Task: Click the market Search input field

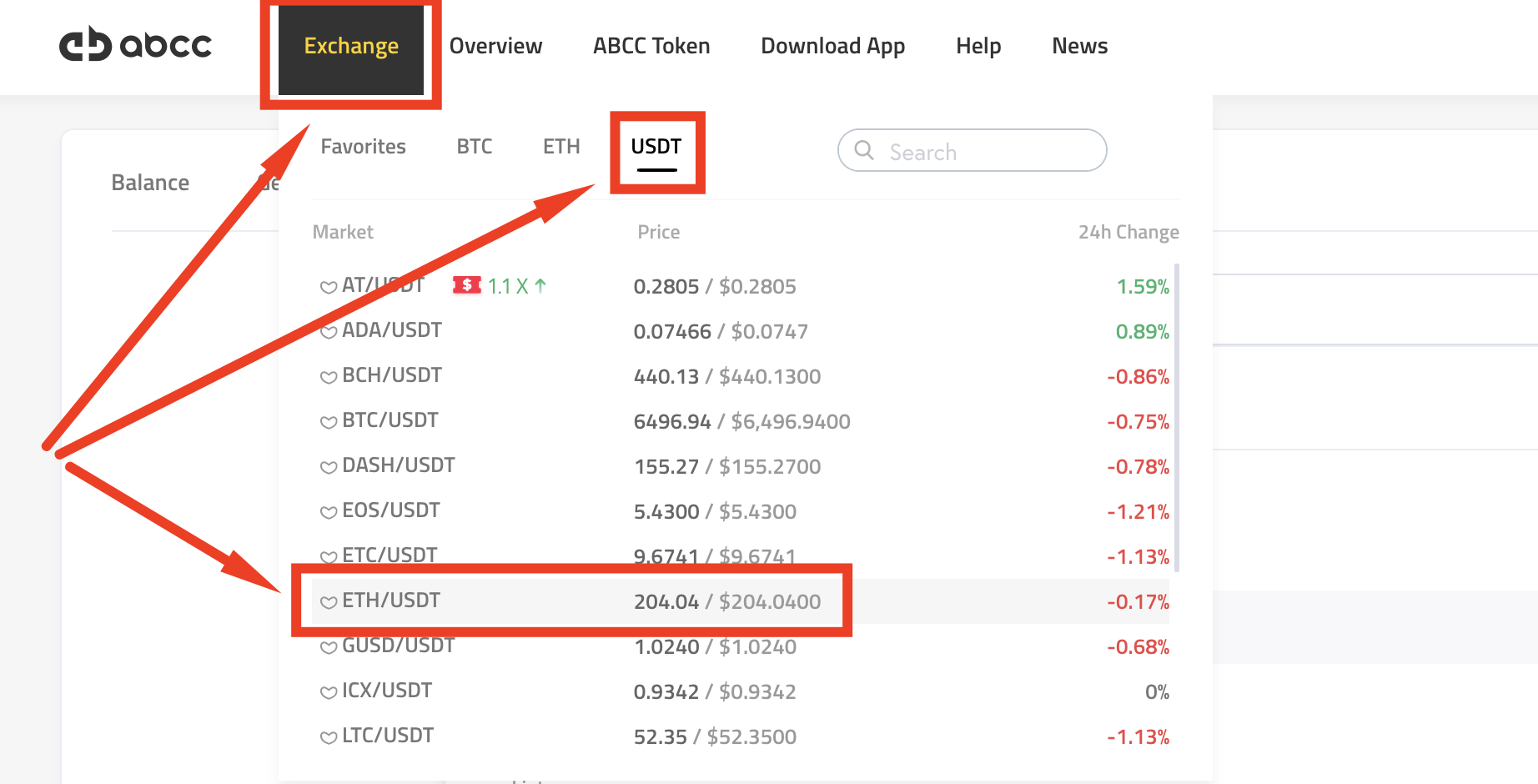Action: 984,152
